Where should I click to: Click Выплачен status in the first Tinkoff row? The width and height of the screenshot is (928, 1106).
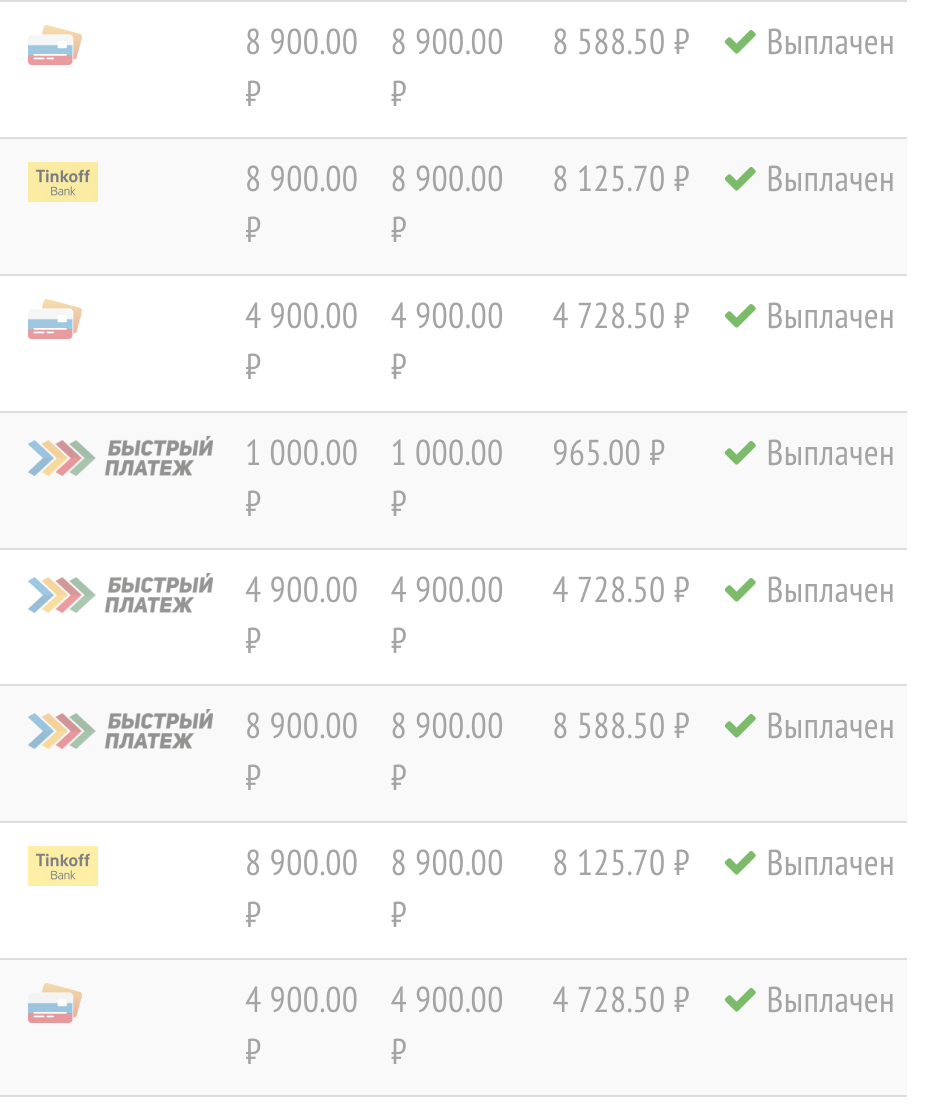[x=830, y=180]
